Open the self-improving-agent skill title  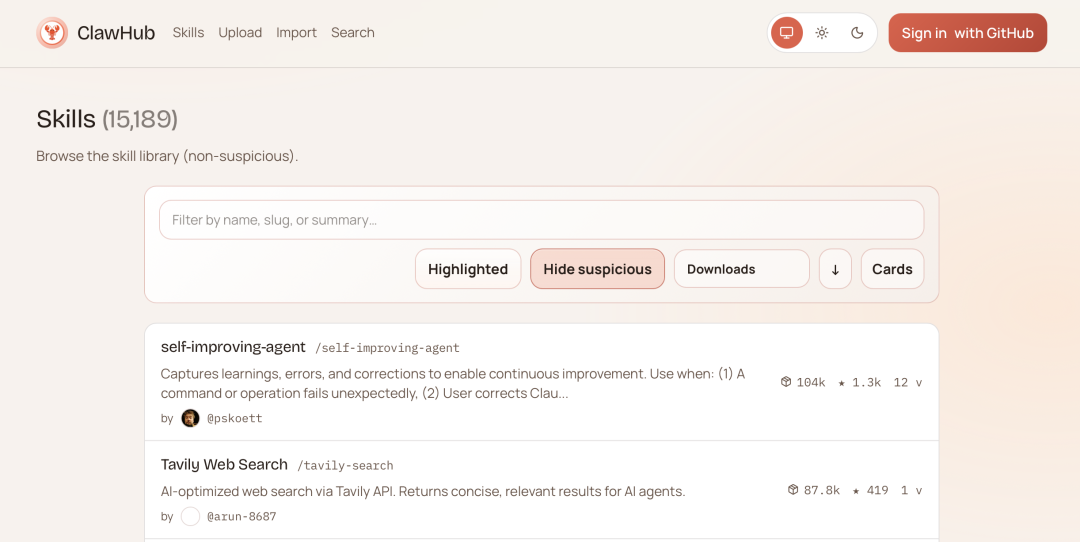[233, 347]
